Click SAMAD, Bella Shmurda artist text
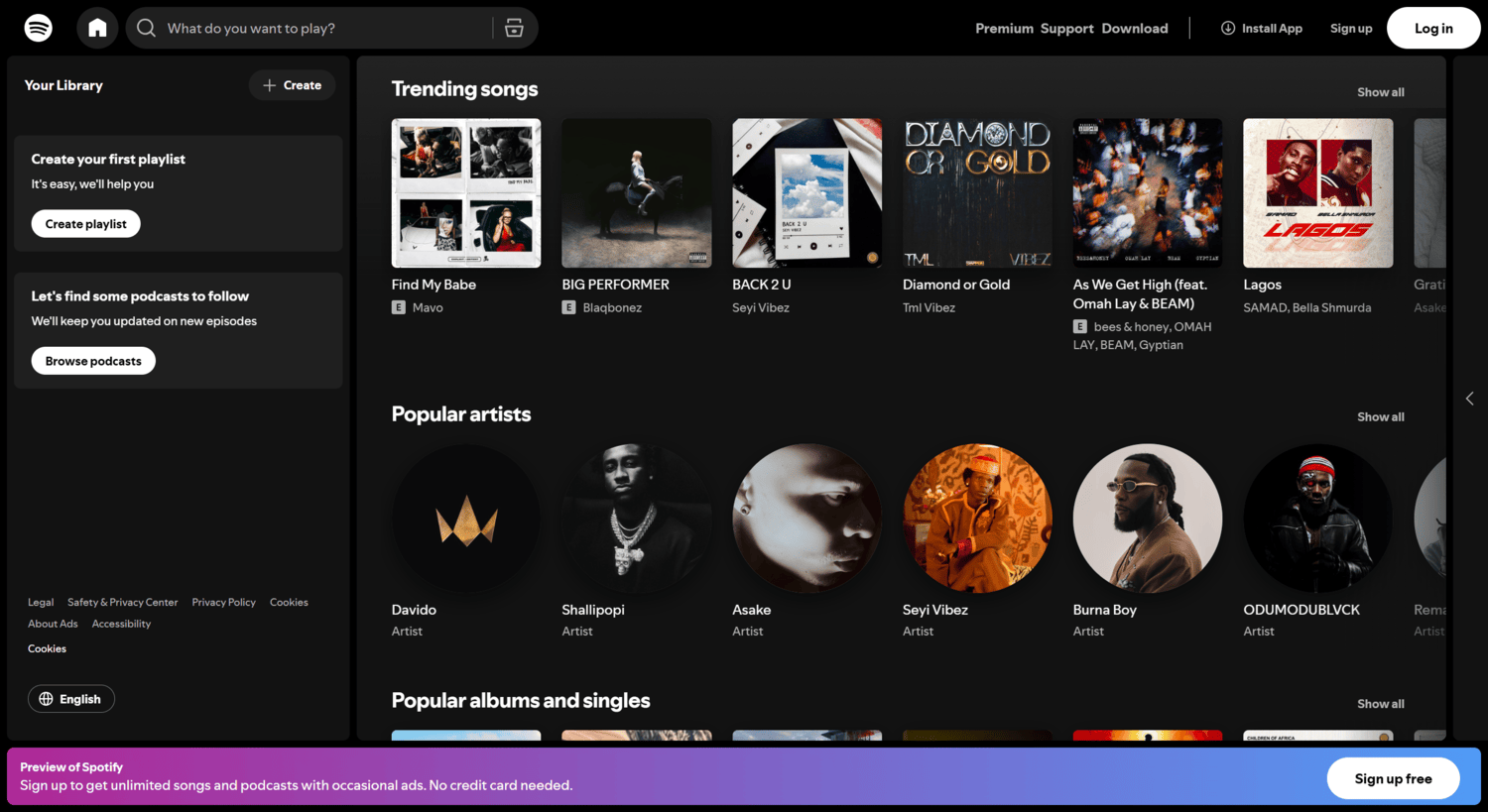 (x=1307, y=307)
